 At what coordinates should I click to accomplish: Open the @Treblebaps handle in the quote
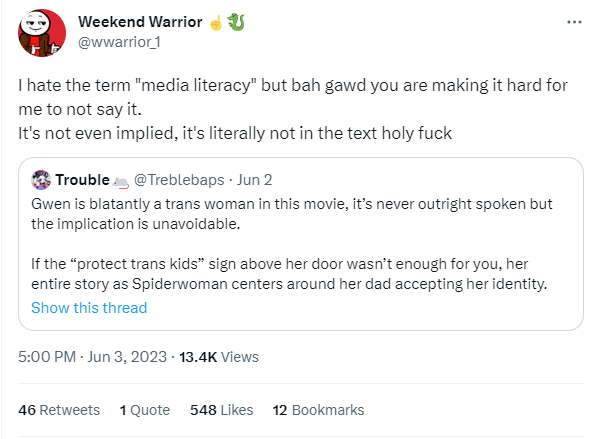(x=179, y=180)
